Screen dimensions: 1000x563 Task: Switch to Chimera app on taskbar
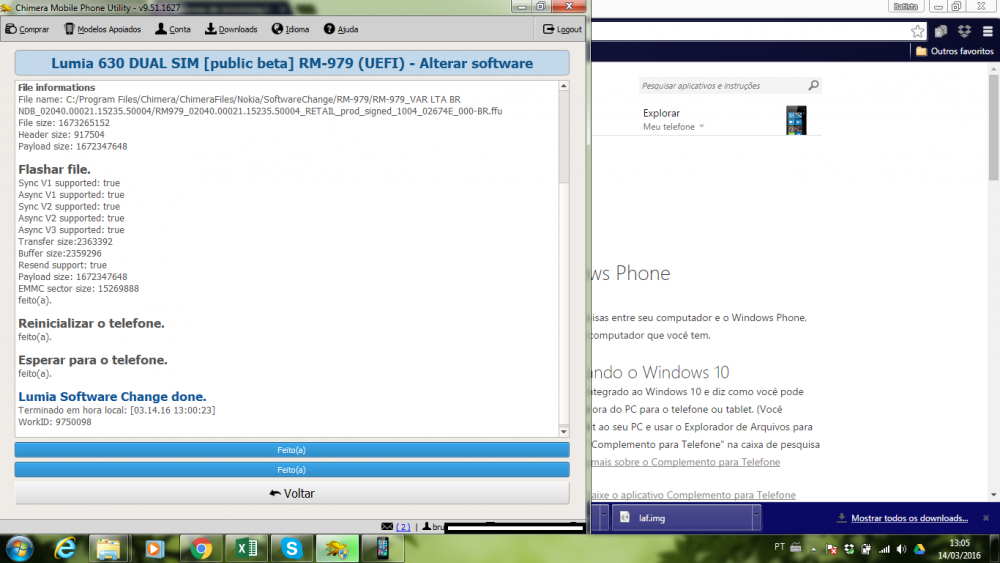pyautogui.click(x=337, y=548)
